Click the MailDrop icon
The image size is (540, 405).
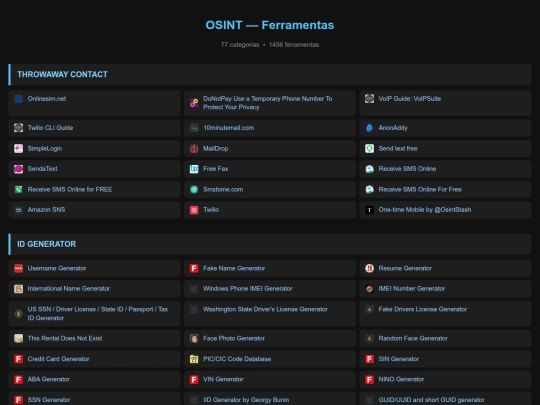194,148
